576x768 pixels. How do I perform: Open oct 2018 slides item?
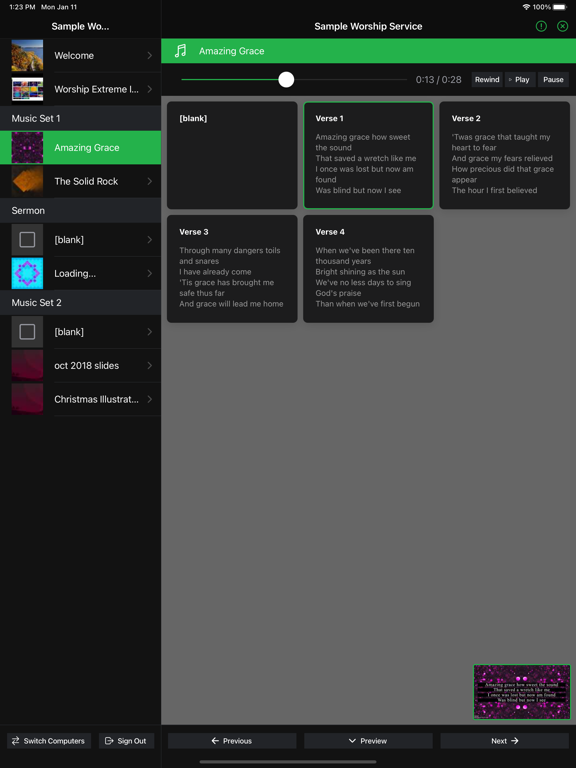coord(80,365)
